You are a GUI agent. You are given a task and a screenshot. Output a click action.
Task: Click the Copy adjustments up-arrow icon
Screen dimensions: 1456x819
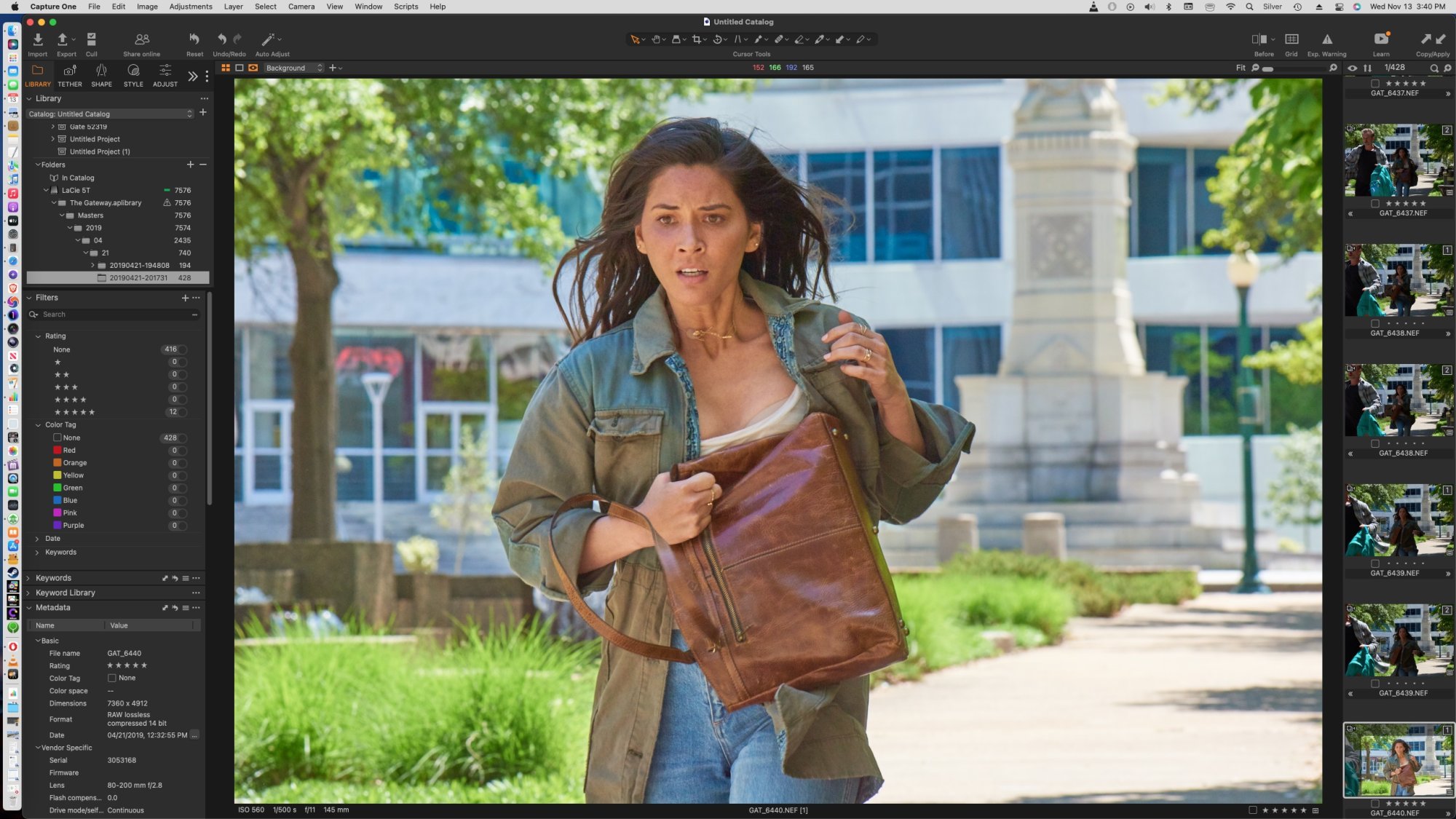point(1425,39)
